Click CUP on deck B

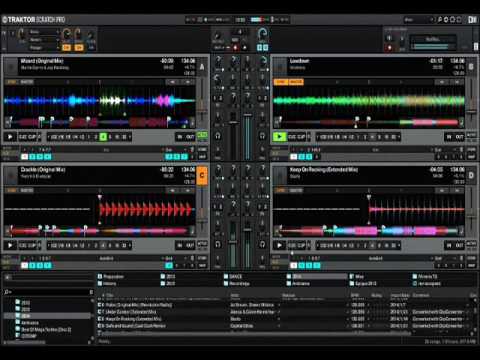(x=301, y=137)
